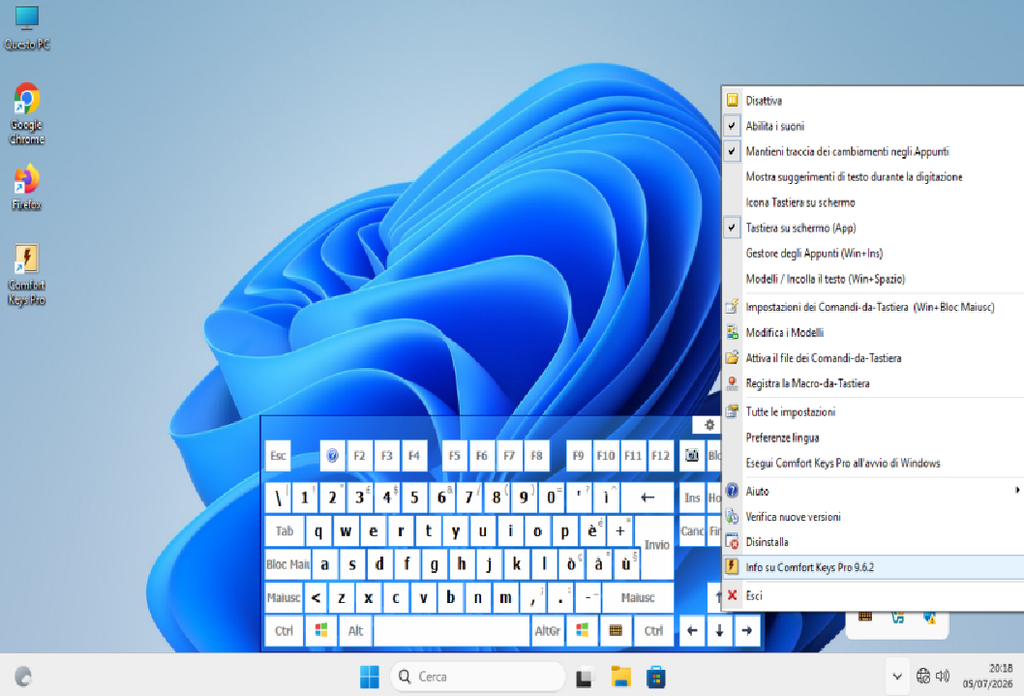Select Attiva il file dei Comandi-da-Tastiera
1024x696 pixels.
[873, 358]
